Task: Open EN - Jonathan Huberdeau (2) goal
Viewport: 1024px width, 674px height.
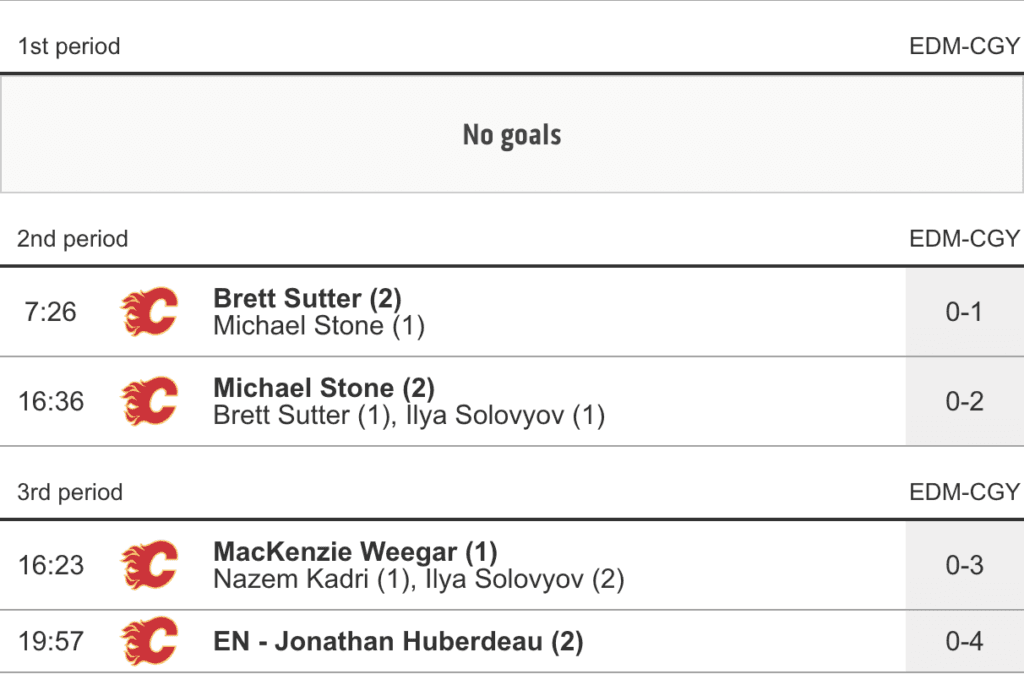Action: (x=398, y=641)
